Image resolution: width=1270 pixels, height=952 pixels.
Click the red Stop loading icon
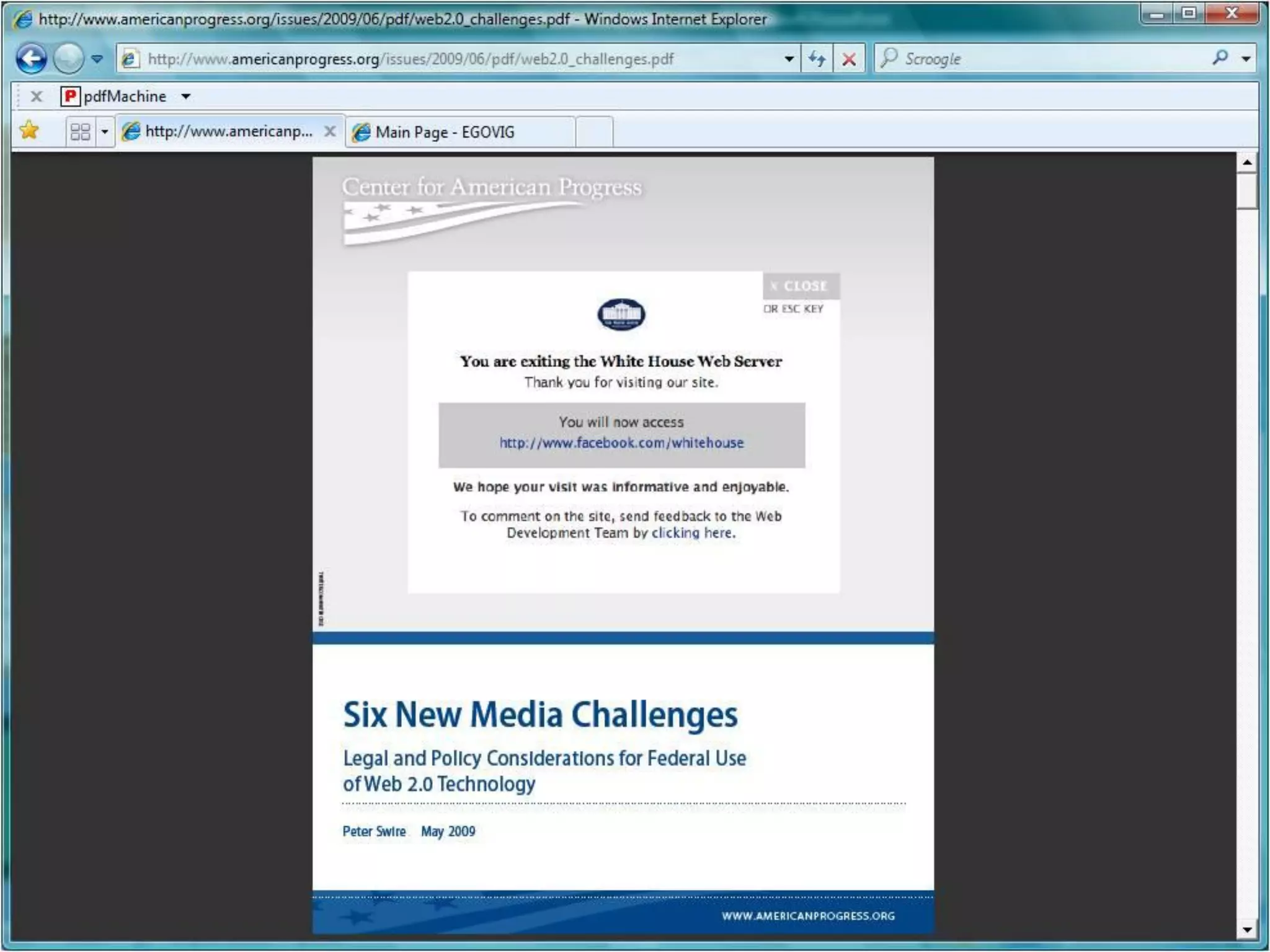coord(849,59)
